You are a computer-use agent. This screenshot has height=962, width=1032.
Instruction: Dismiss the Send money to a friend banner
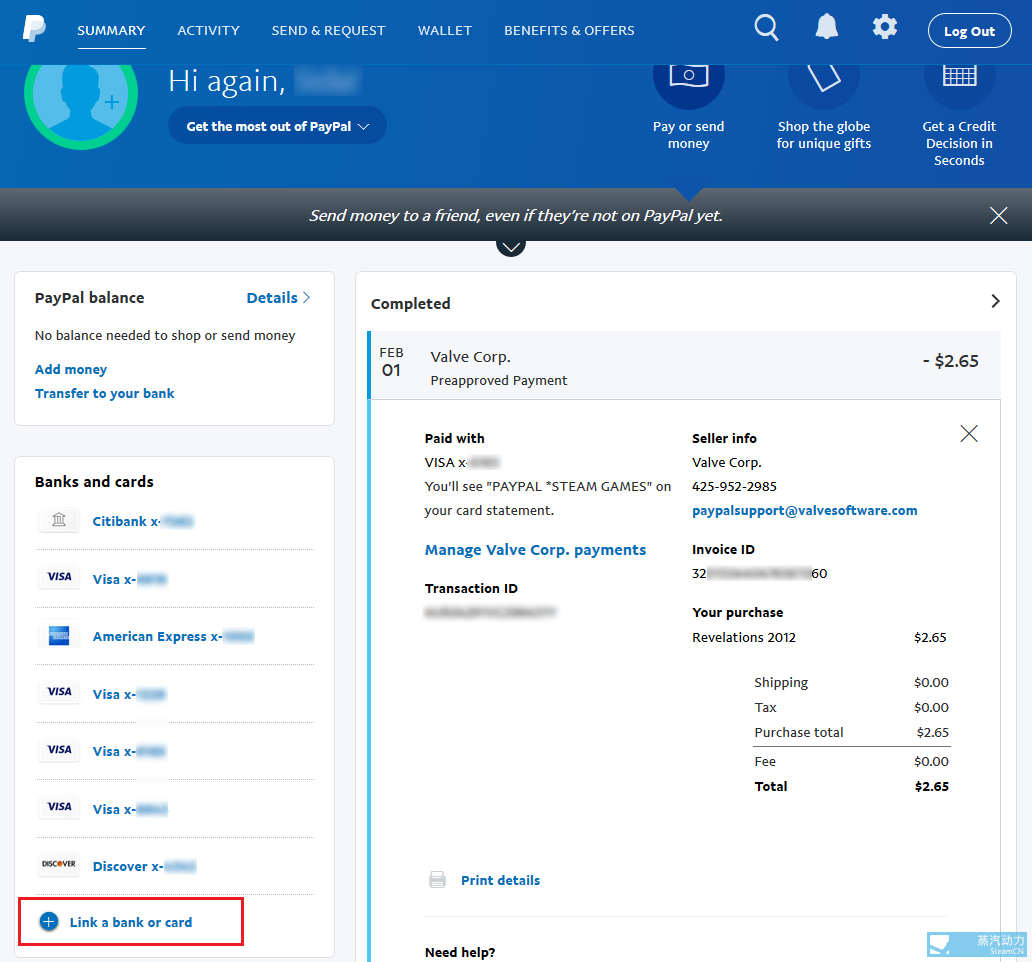998,215
